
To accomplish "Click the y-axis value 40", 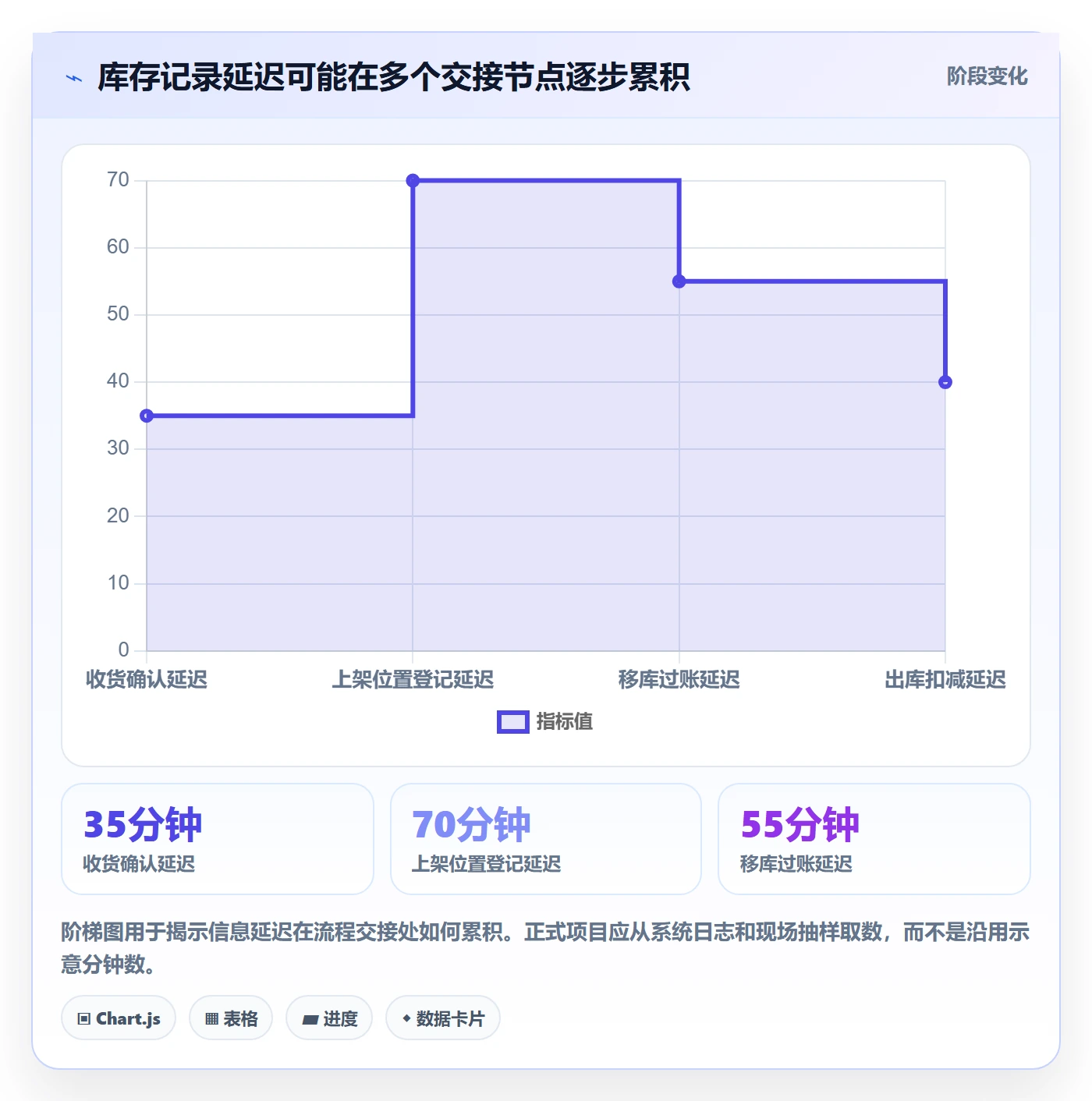I will [118, 381].
